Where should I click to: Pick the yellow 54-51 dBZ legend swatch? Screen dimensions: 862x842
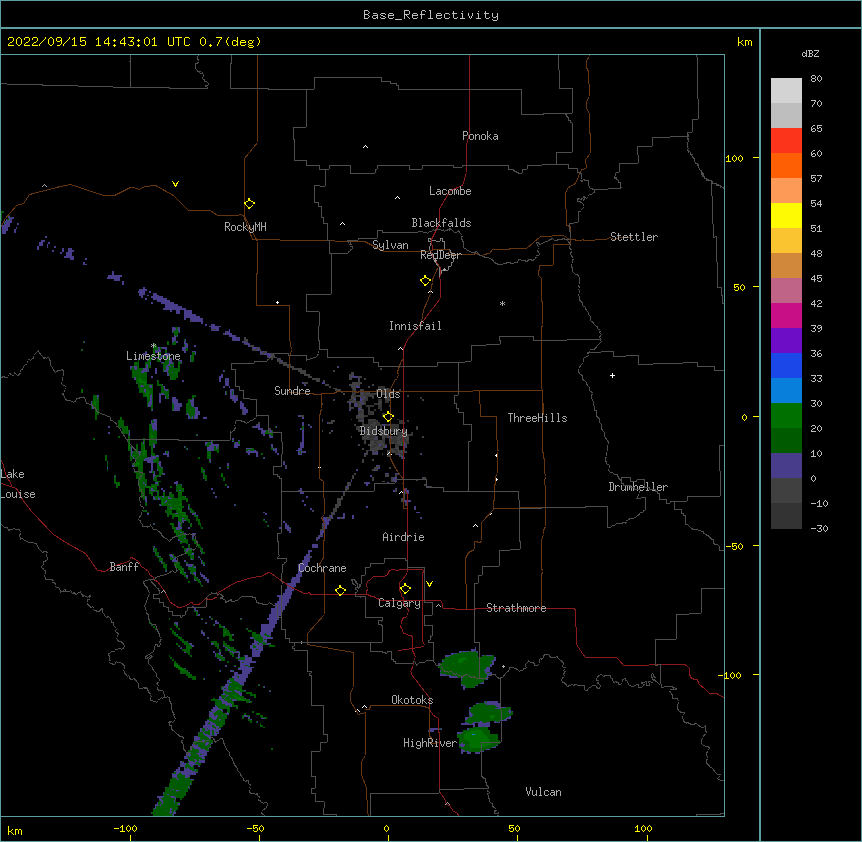click(786, 215)
